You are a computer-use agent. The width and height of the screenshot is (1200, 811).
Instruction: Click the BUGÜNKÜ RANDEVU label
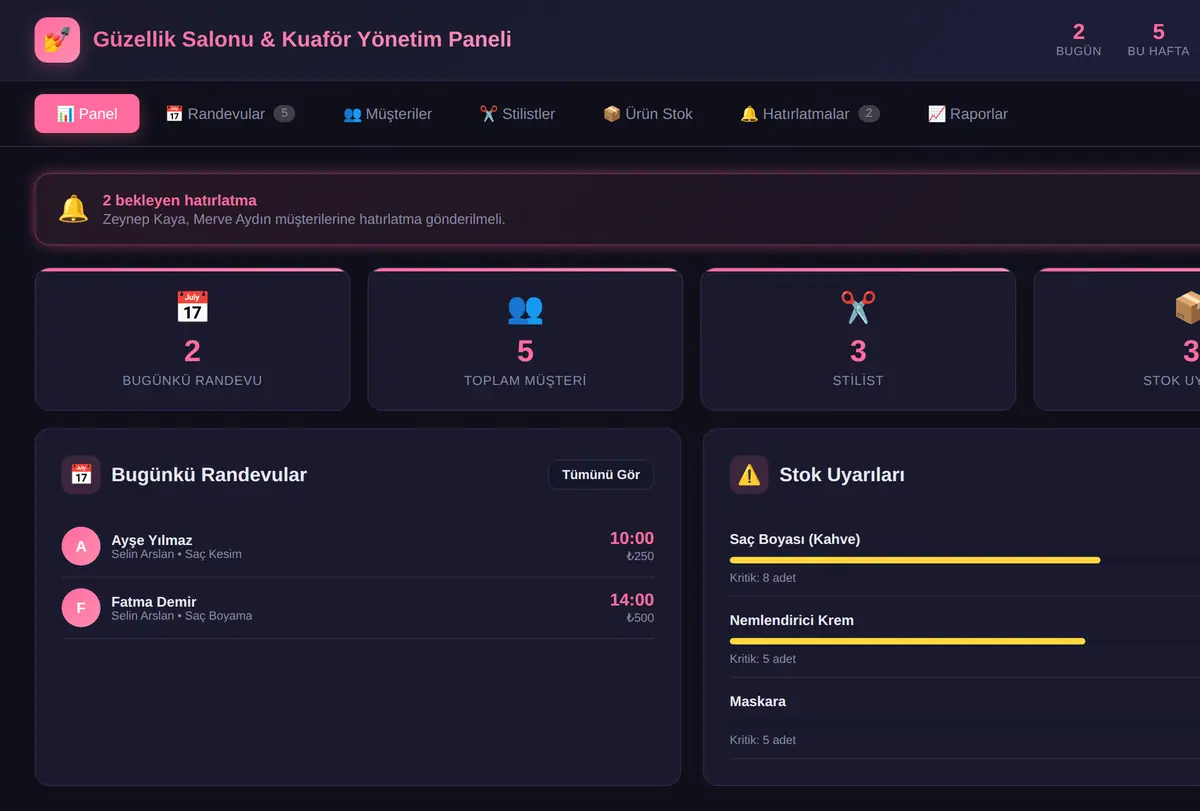(192, 381)
